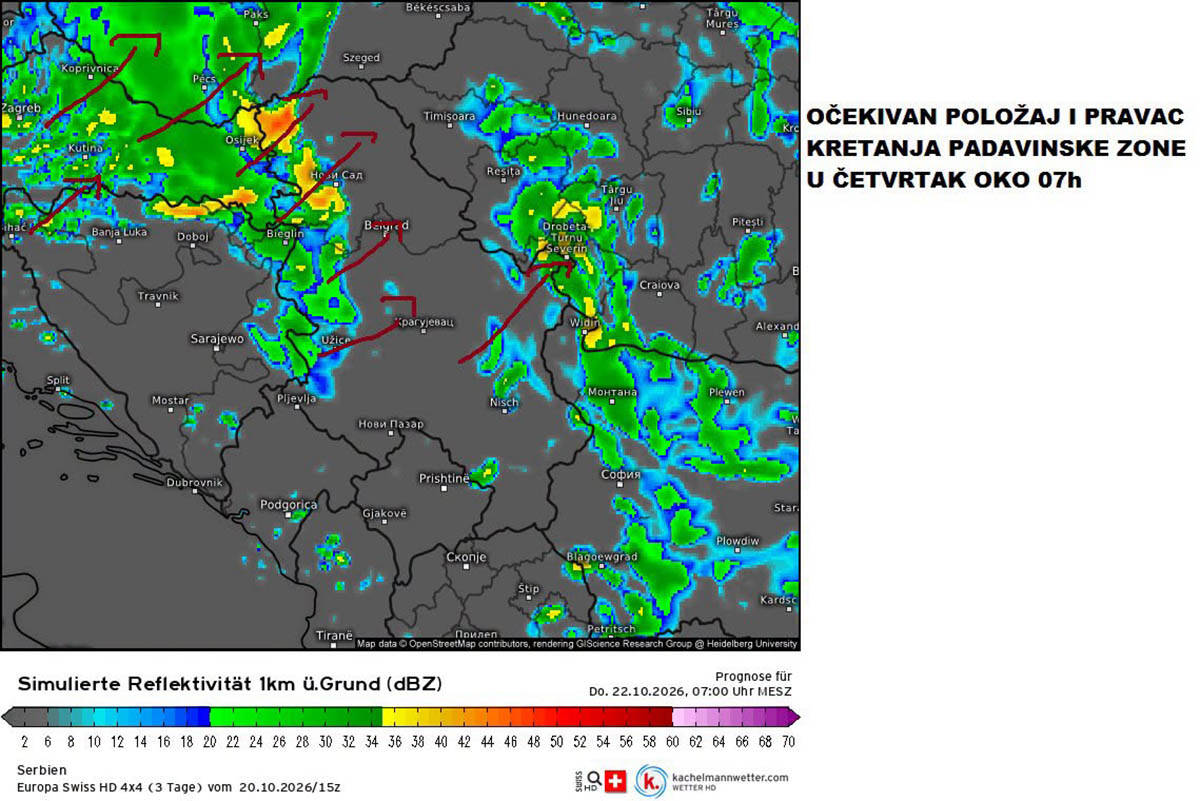Select the Nisch city label
1200x801 pixels.
point(504,402)
